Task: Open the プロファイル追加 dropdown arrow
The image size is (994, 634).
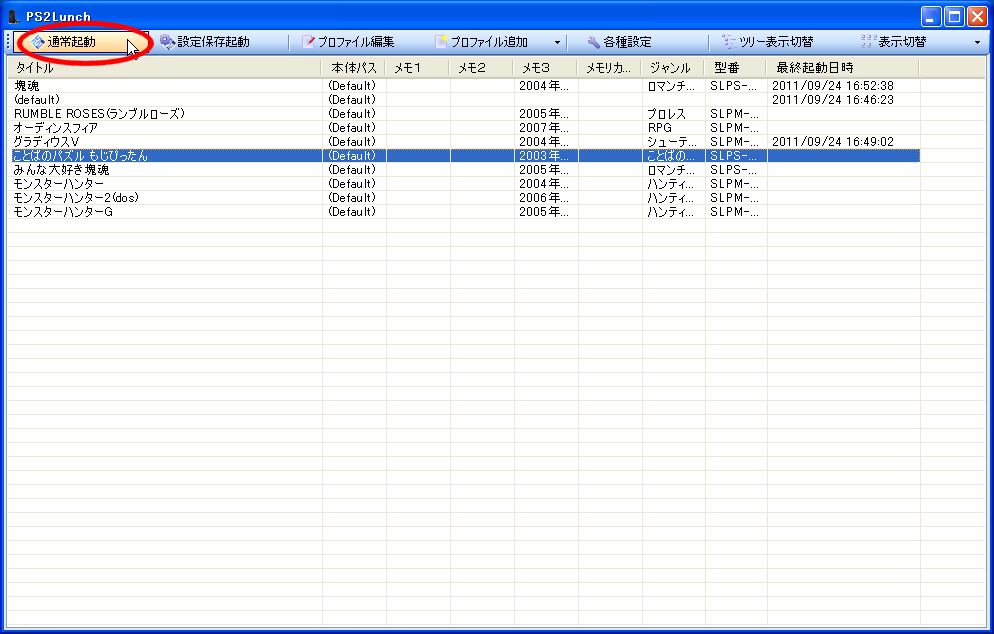Action: 557,42
